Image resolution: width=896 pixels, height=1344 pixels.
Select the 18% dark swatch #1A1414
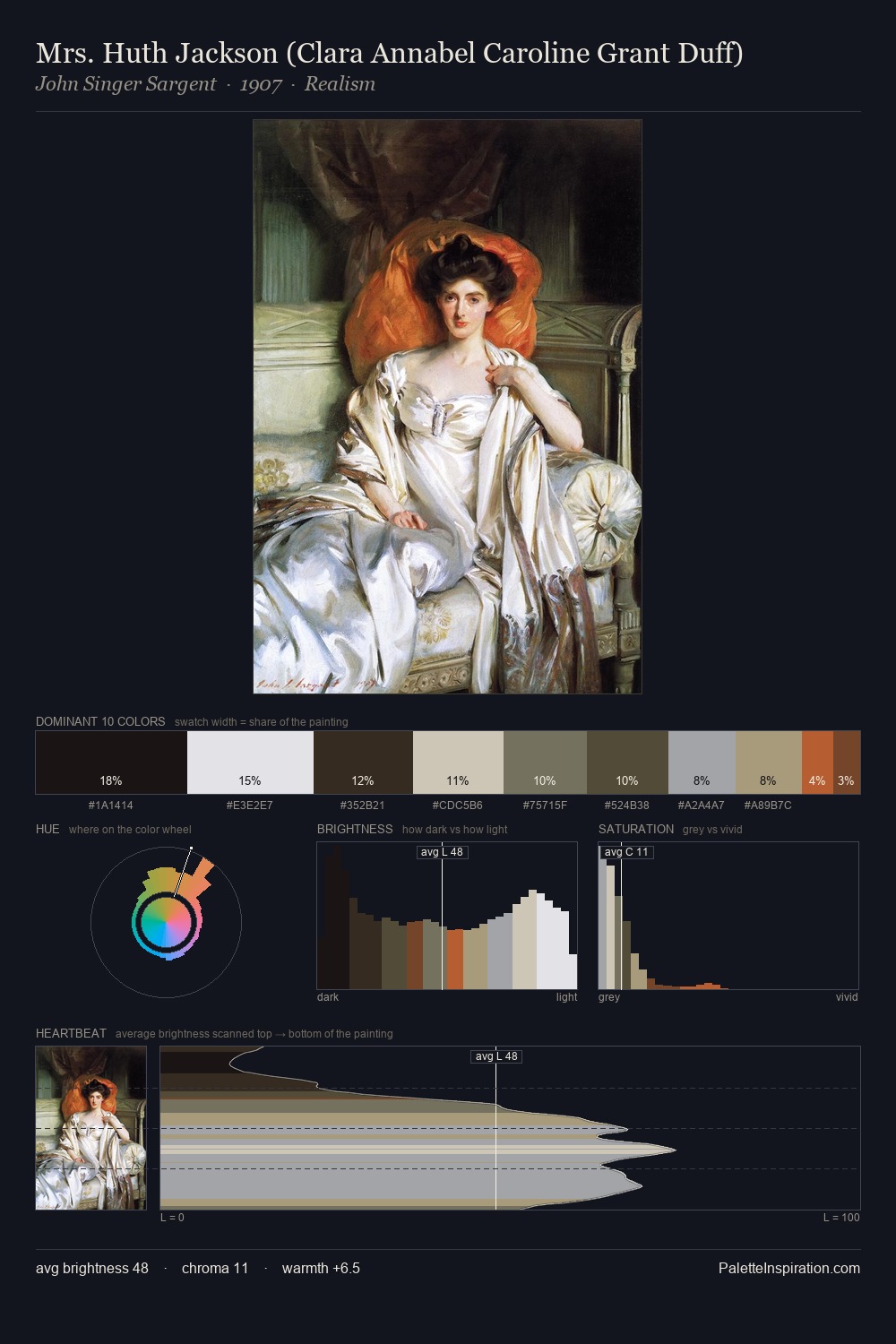click(x=111, y=762)
